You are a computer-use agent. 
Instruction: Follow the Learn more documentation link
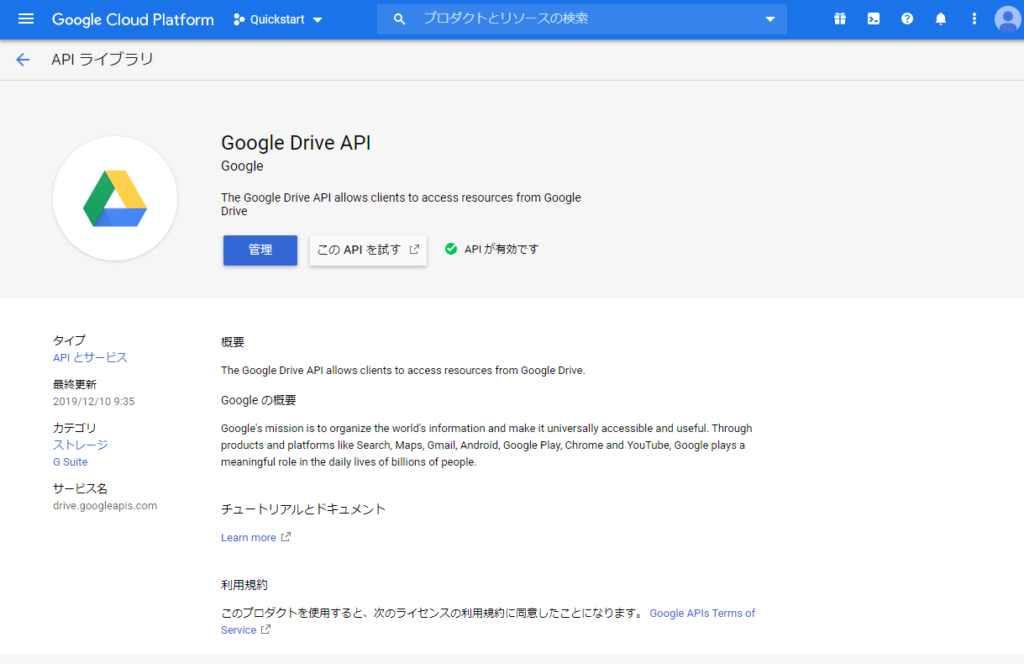[x=248, y=537]
